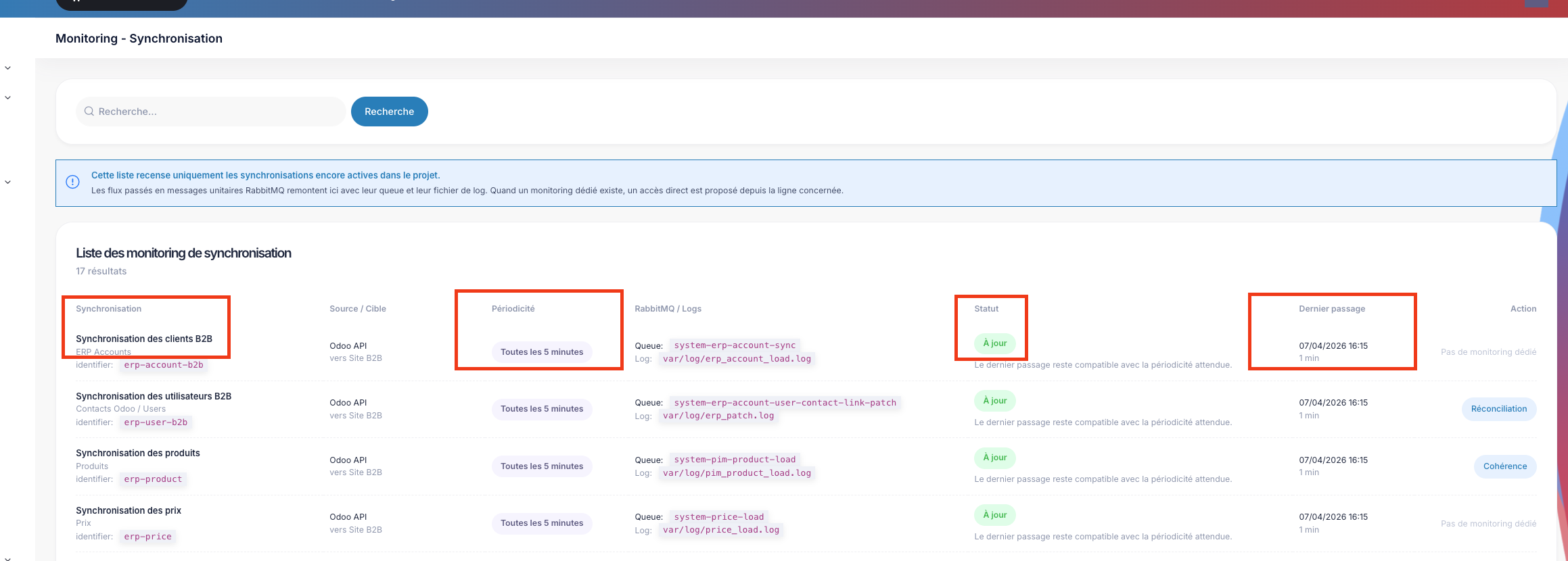
Task: Open Cohérence for Synchronisation des produits
Action: click(x=1505, y=466)
